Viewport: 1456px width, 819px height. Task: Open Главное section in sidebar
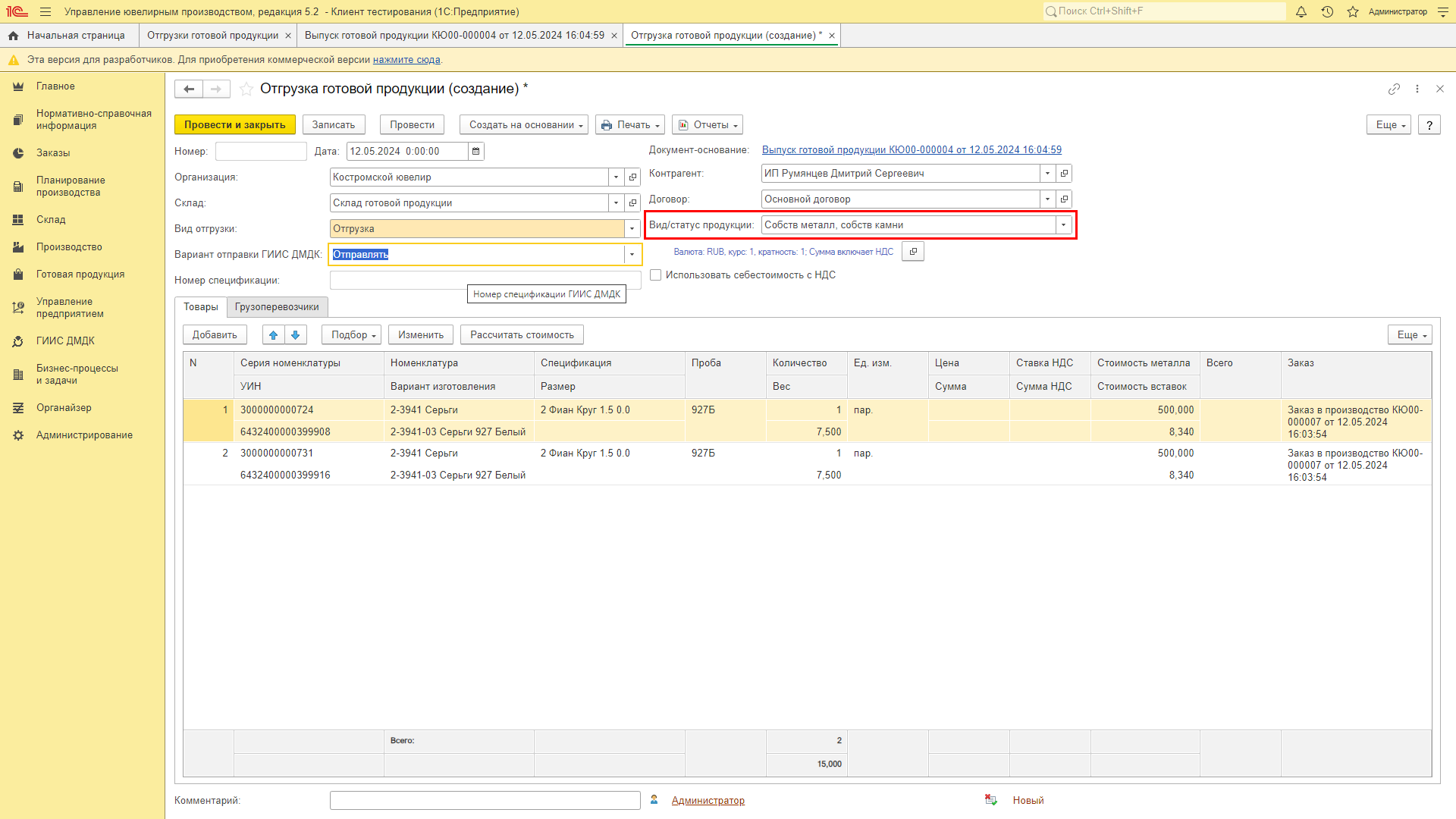55,86
